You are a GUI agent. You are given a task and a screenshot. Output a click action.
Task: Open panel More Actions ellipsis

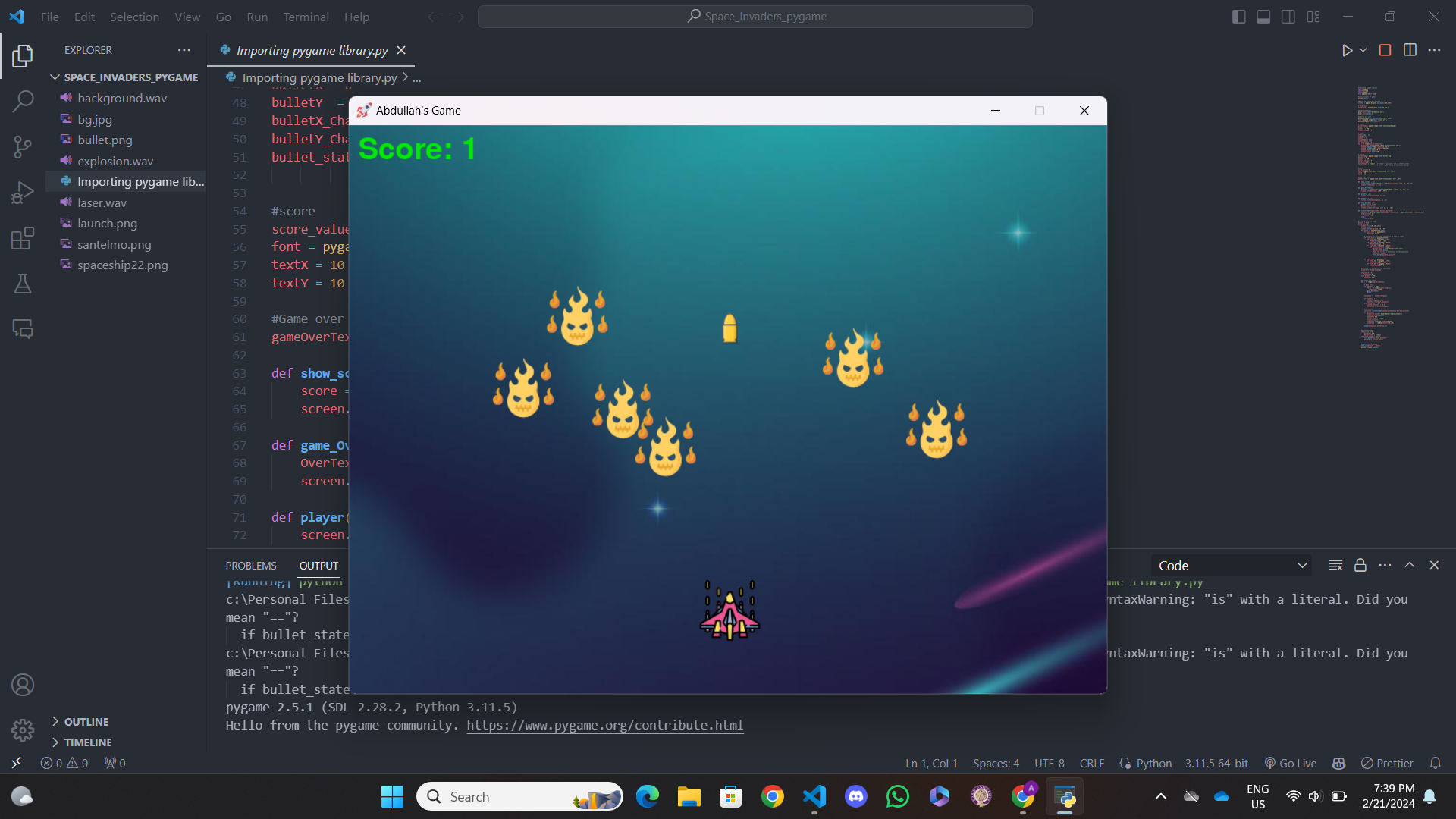click(1385, 565)
